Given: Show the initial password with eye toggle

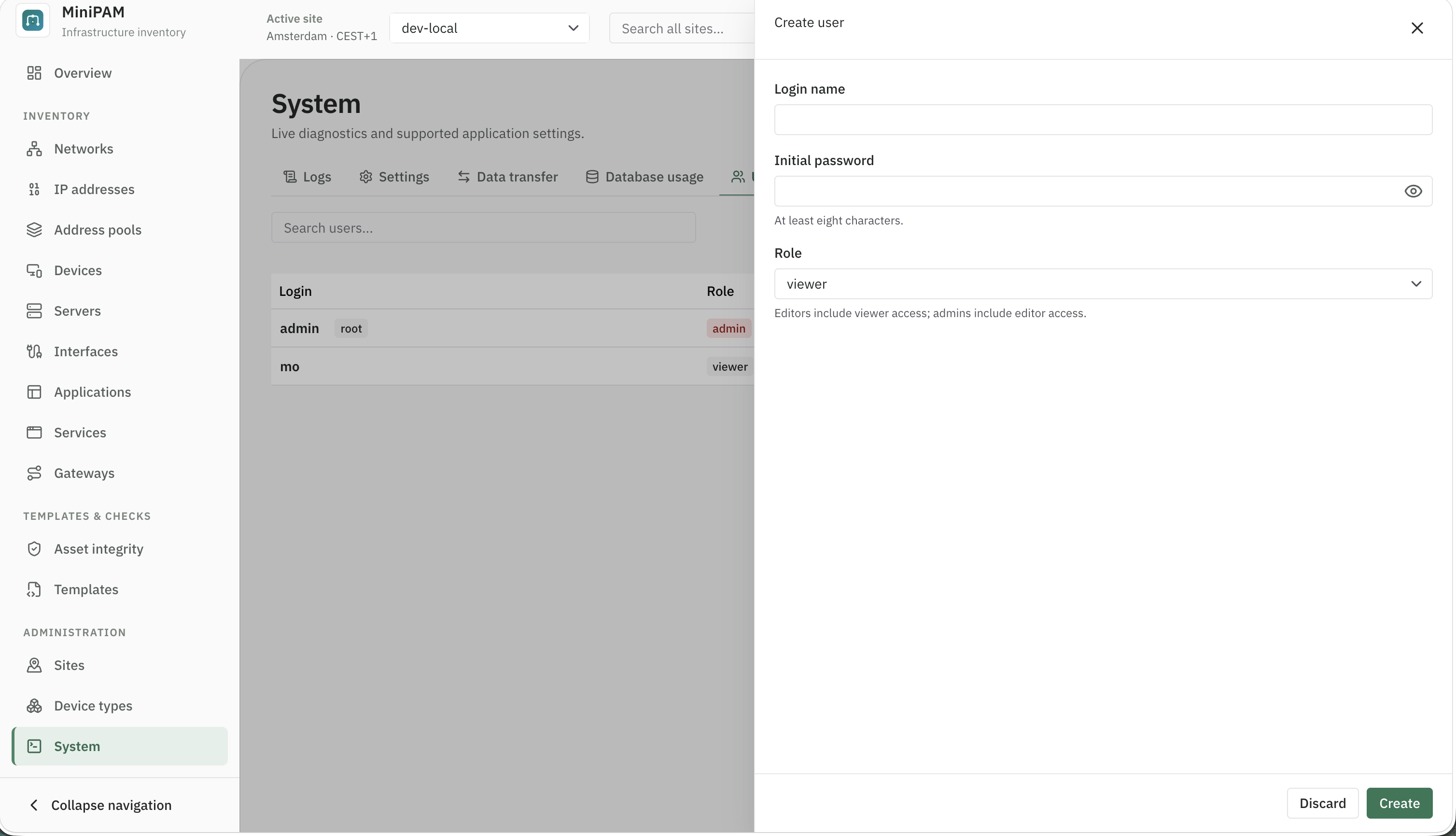Looking at the screenshot, I should click(x=1413, y=191).
